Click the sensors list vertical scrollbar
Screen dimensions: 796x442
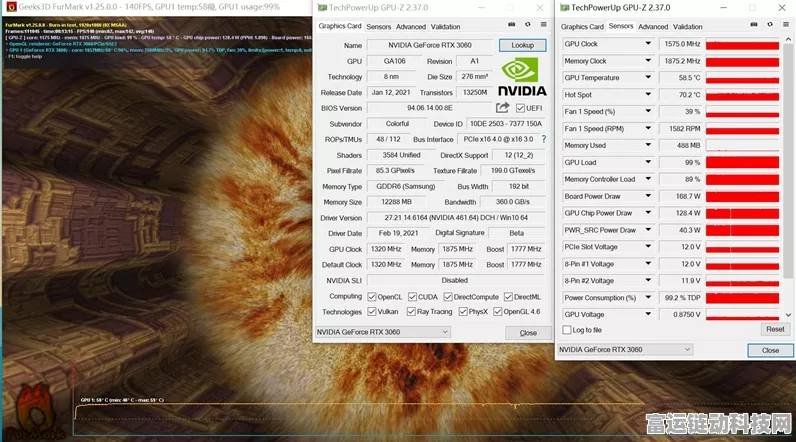788,160
